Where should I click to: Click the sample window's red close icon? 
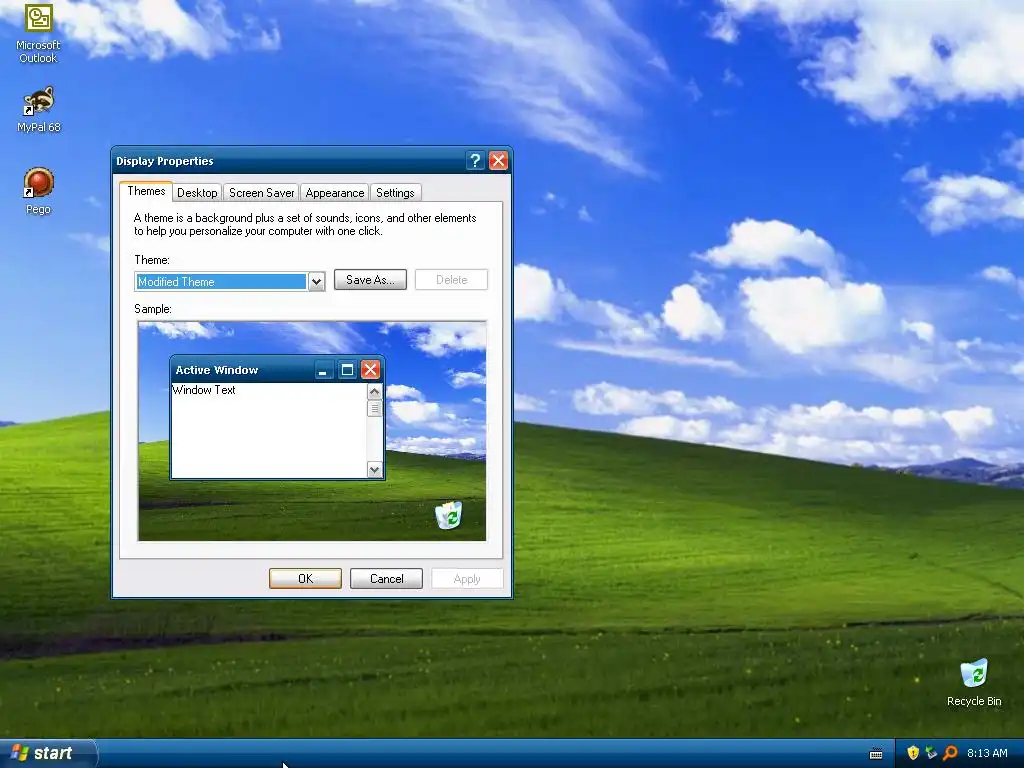point(370,370)
